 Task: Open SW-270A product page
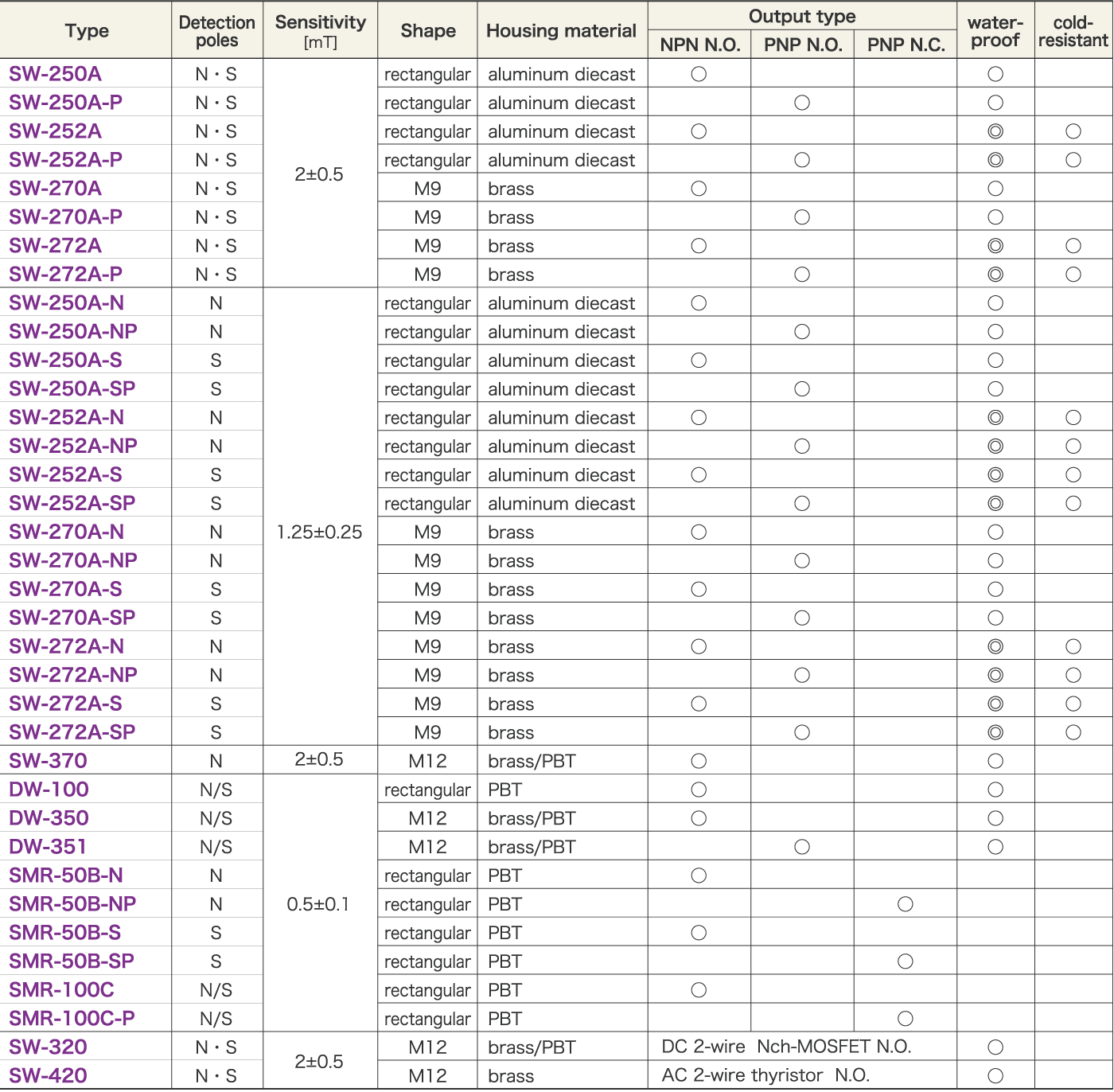[x=55, y=189]
